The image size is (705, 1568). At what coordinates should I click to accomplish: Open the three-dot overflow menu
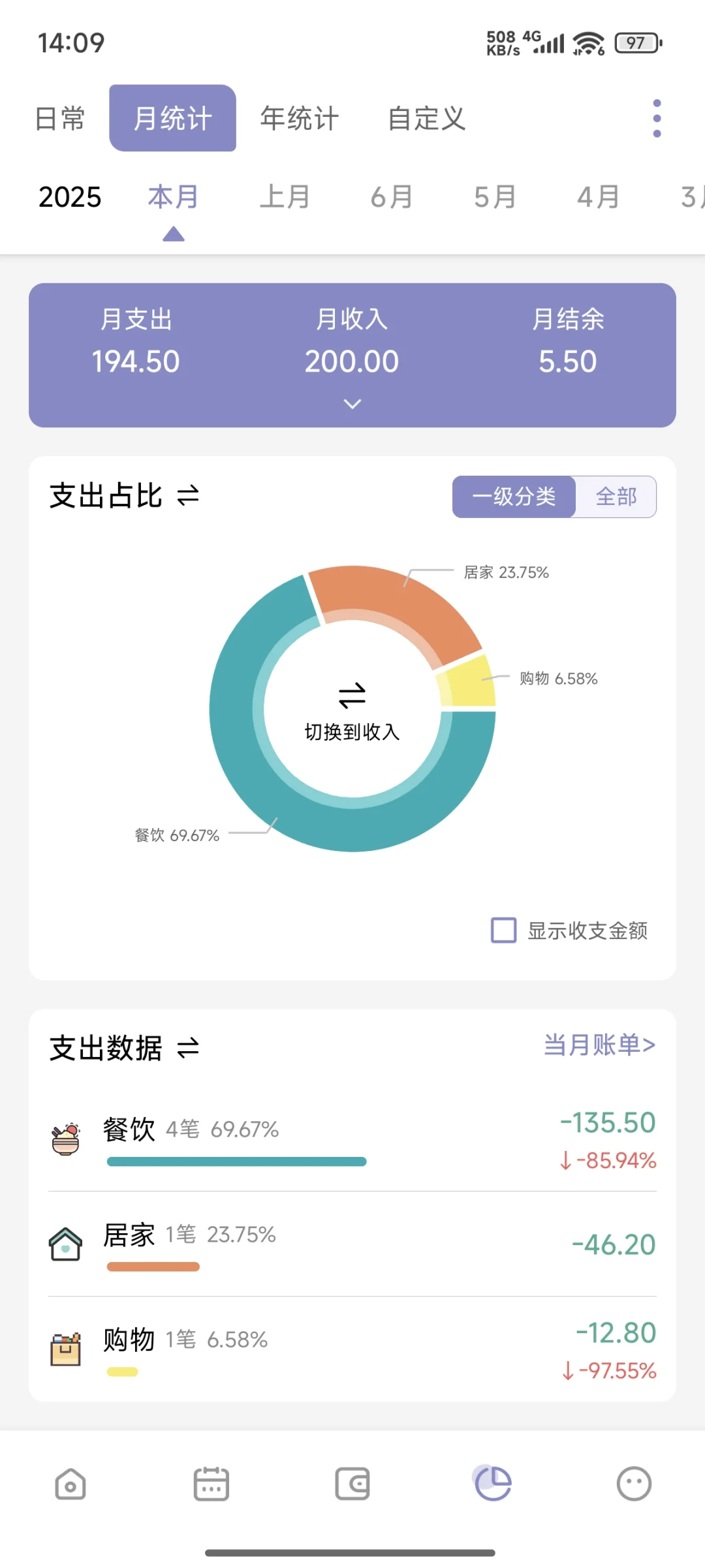click(657, 119)
